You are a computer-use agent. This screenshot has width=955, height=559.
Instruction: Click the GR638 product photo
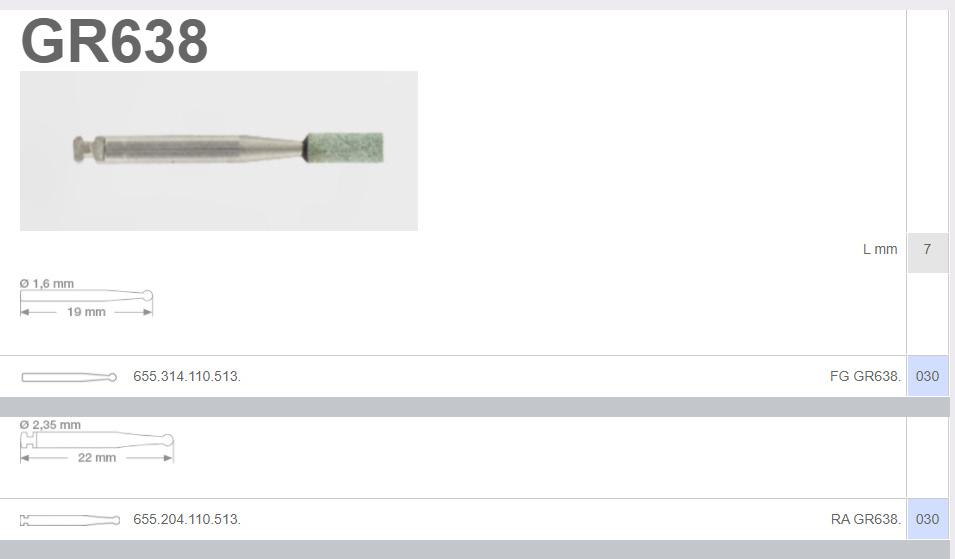(x=219, y=151)
